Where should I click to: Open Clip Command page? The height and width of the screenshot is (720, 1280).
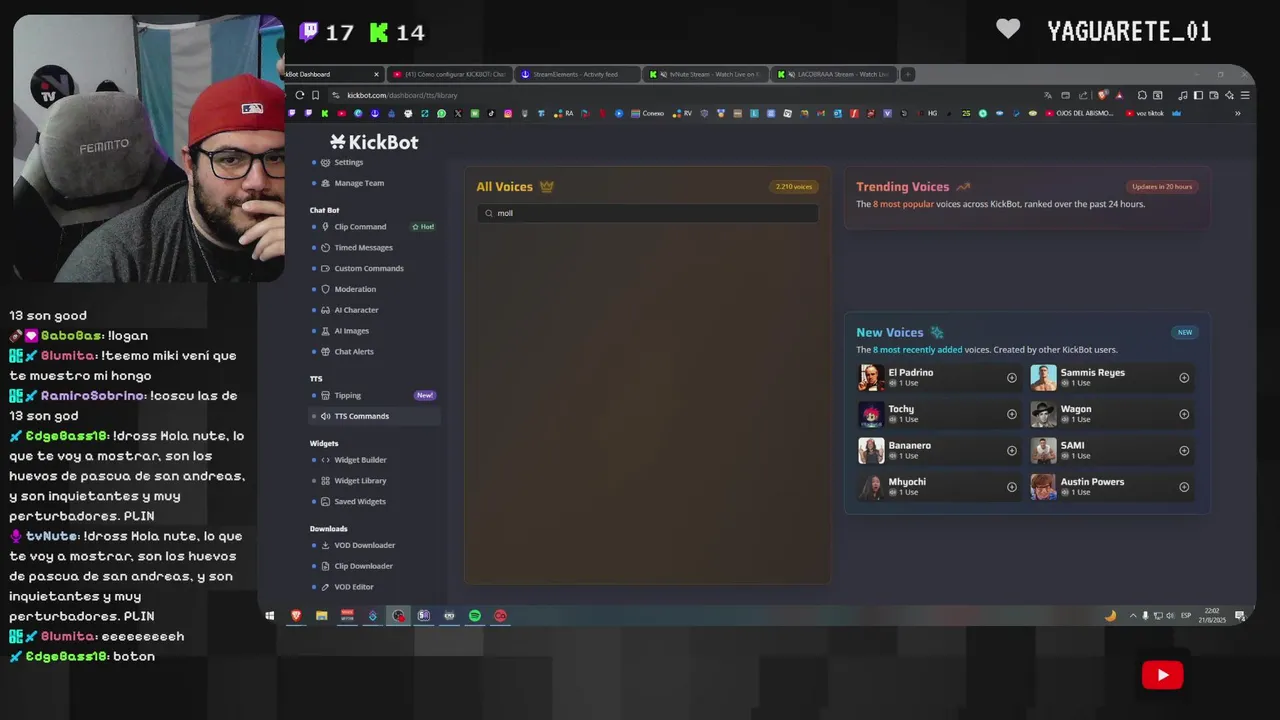tap(360, 227)
